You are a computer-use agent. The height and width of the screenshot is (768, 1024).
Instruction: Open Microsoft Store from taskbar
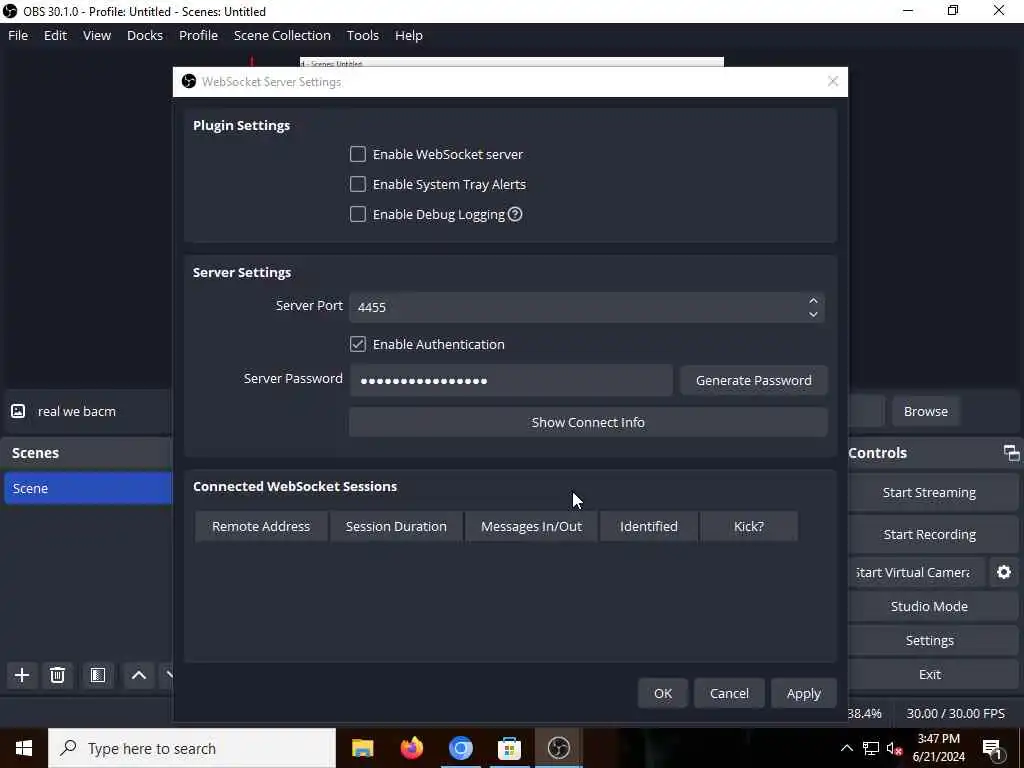pos(509,748)
